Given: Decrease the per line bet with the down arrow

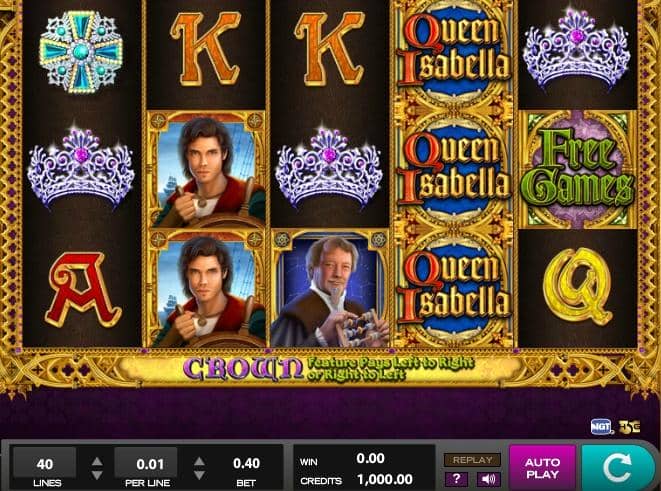Looking at the screenshot, I should tap(199, 475).
